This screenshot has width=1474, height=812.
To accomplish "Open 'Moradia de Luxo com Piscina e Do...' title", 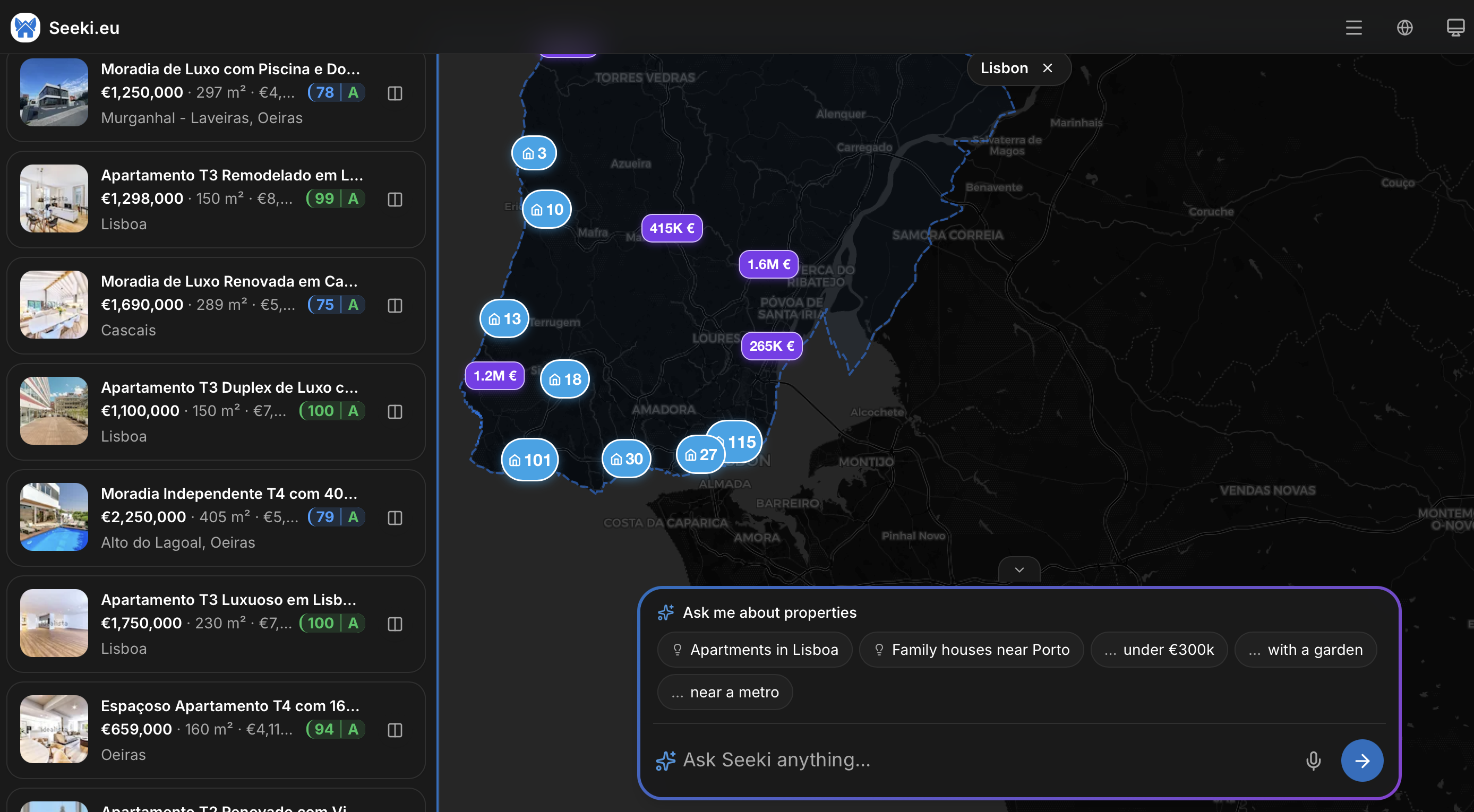I will [x=230, y=69].
